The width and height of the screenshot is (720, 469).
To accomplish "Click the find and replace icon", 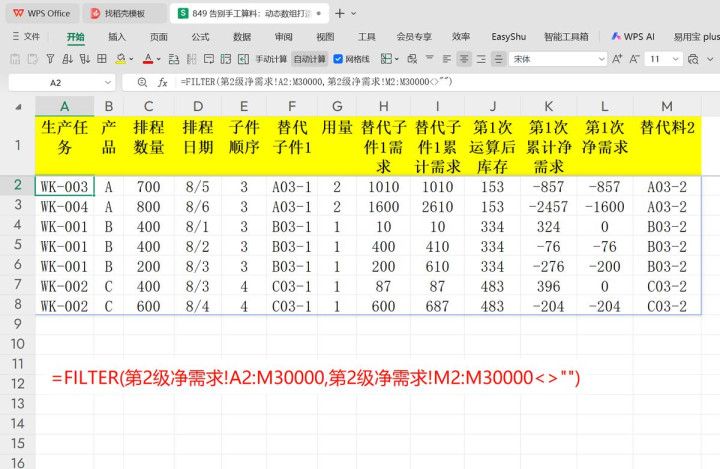I will click(x=174, y=59).
